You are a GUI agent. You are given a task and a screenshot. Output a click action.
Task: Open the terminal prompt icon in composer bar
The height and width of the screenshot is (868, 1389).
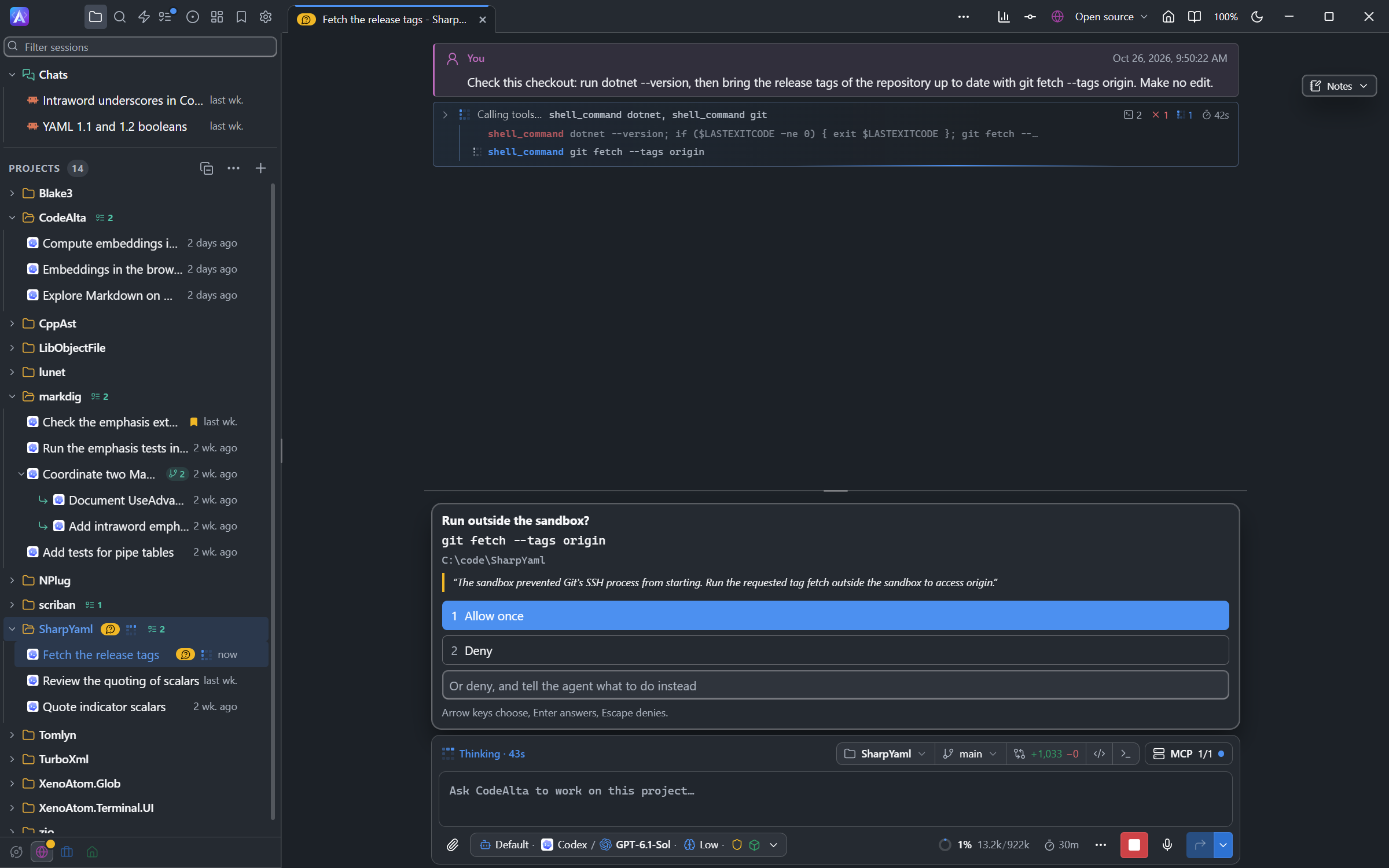coord(1126,753)
